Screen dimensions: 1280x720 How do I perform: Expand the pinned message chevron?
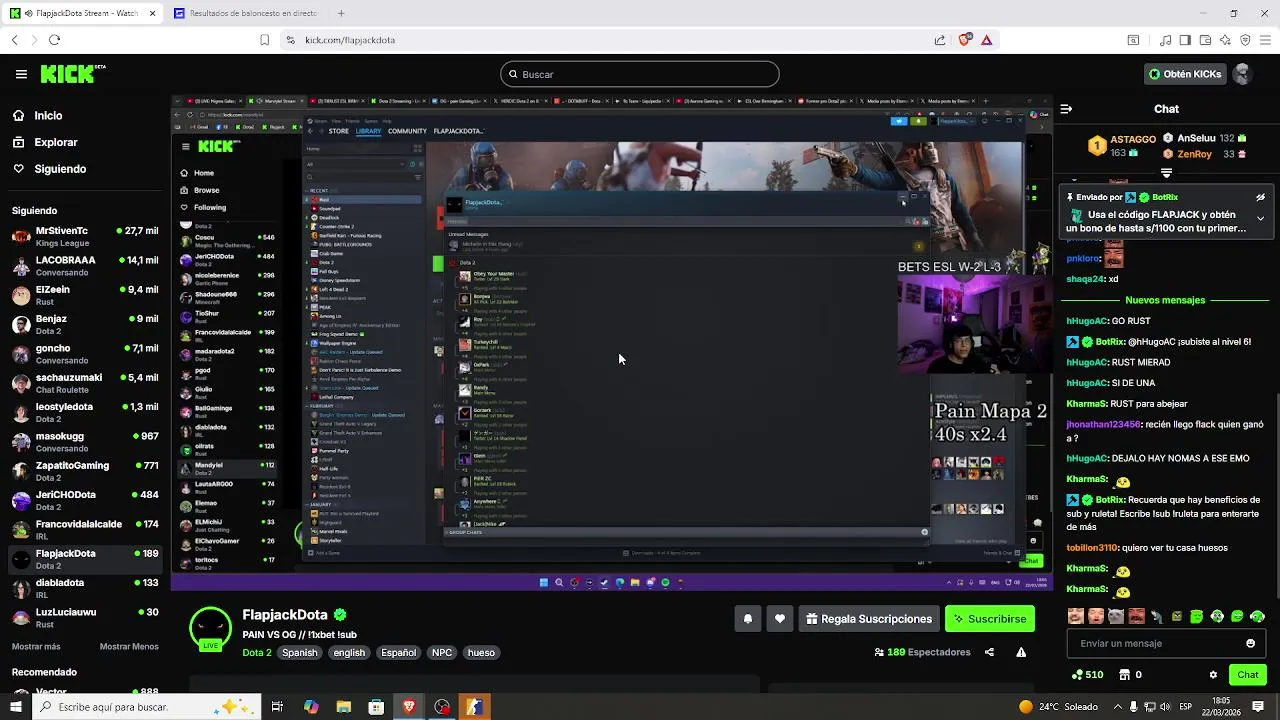click(x=1260, y=218)
